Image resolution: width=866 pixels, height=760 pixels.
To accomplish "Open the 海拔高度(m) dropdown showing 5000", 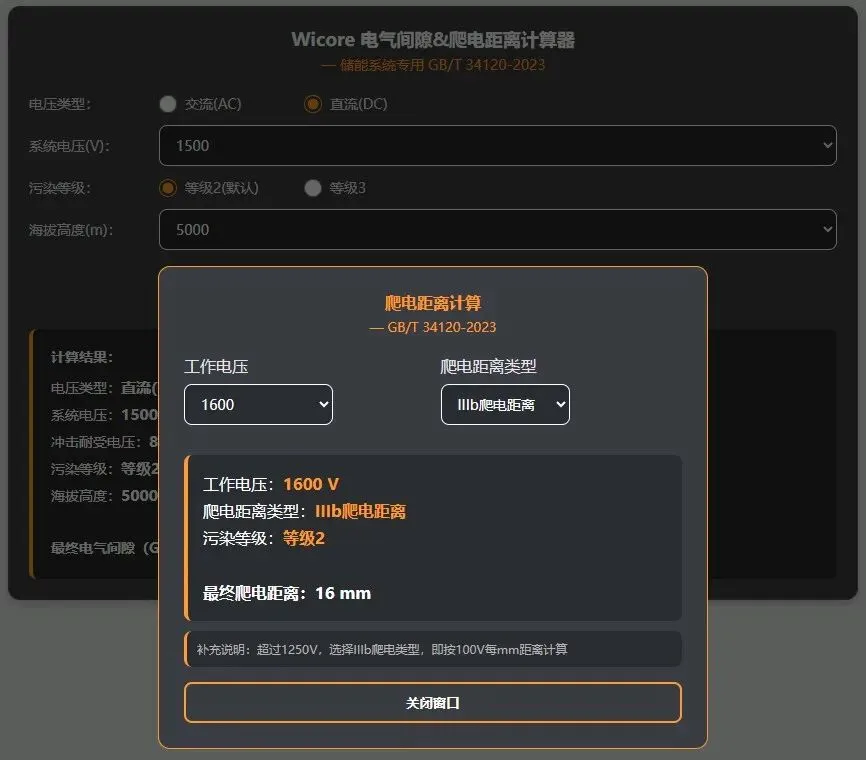I will click(498, 230).
